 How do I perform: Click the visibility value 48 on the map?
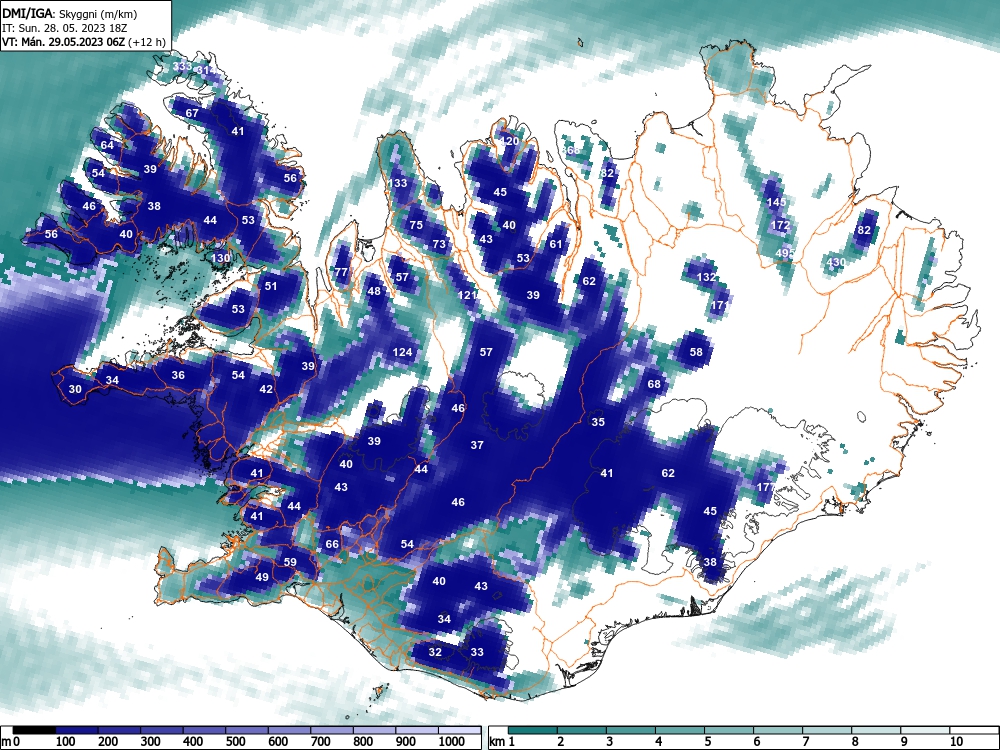pyautogui.click(x=374, y=291)
